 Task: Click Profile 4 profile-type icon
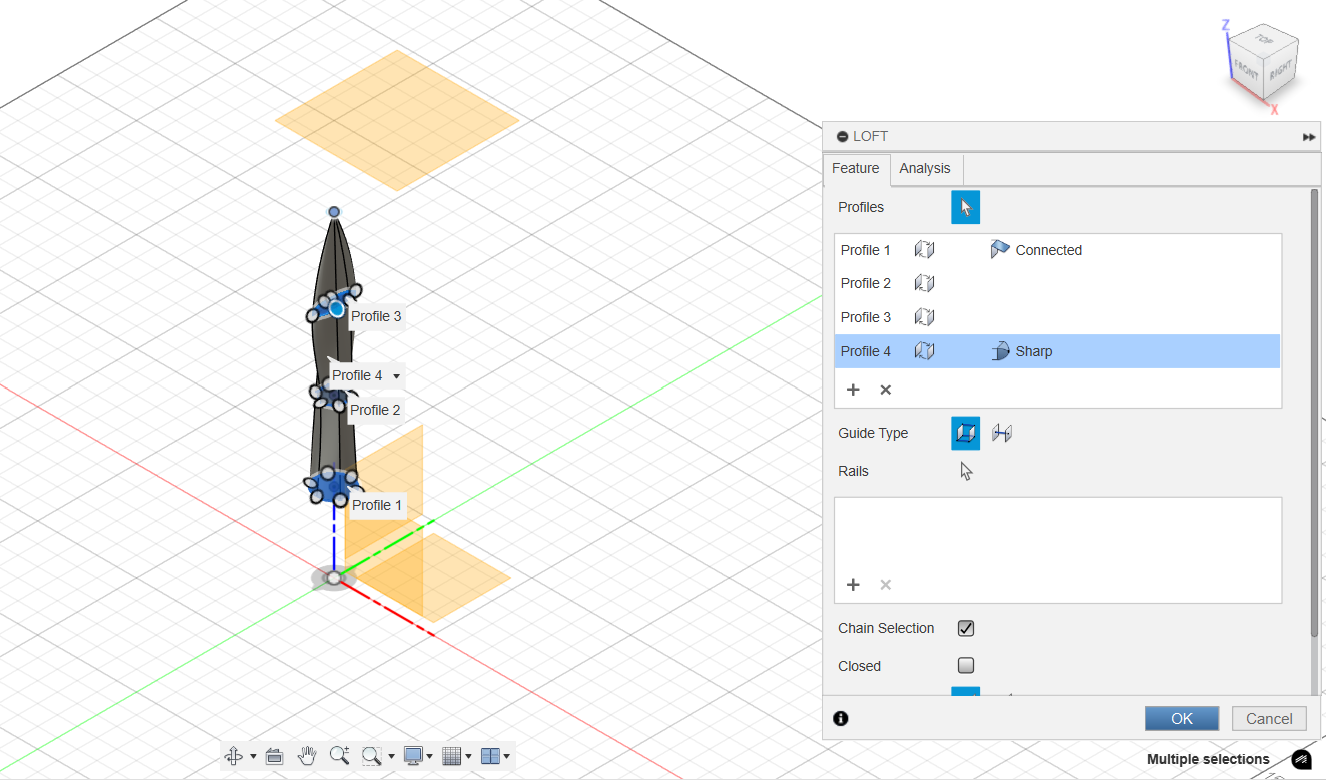(x=925, y=351)
